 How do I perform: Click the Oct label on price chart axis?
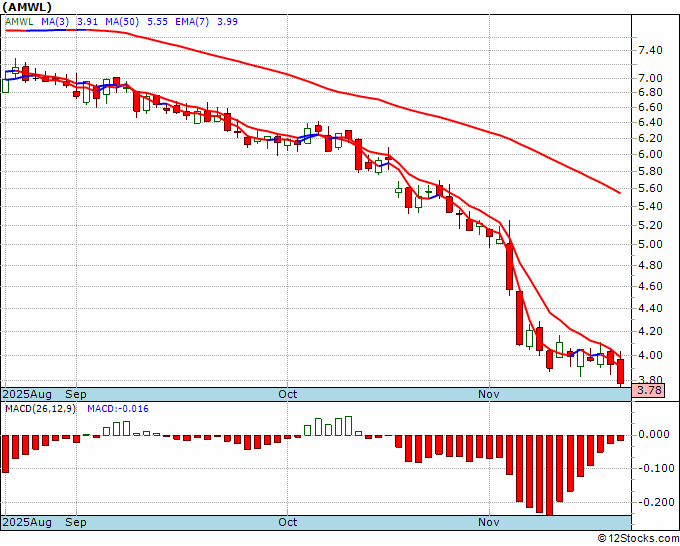(288, 394)
